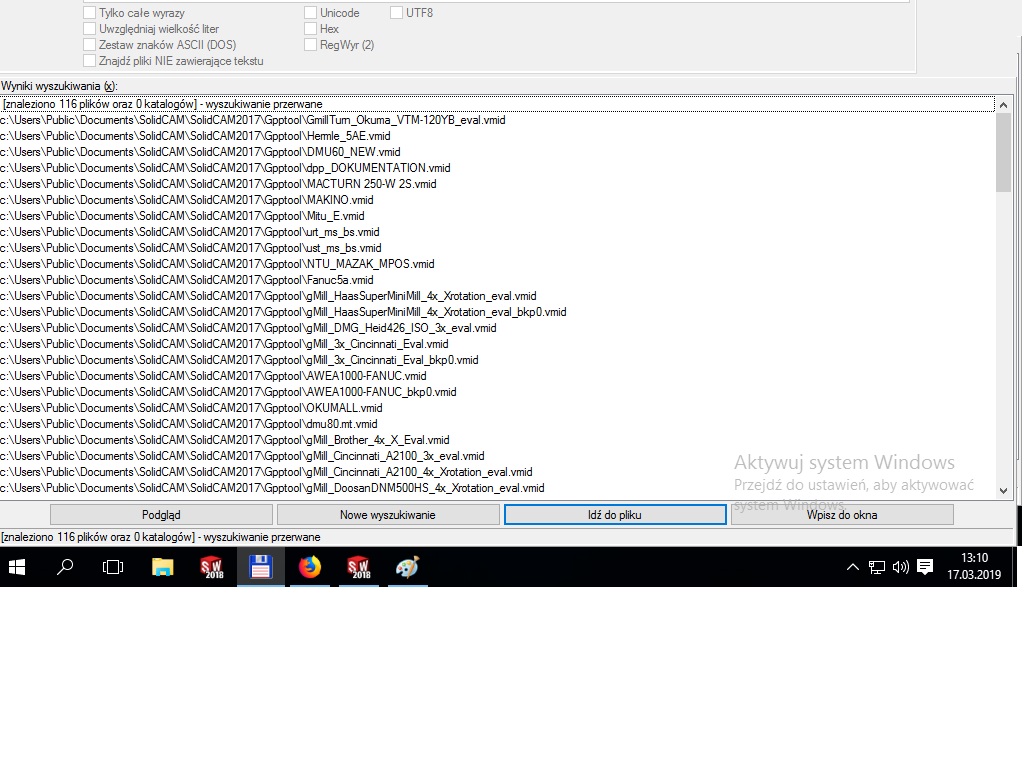
Task: Select the Fanuc5a.vmid row
Action: coord(497,280)
